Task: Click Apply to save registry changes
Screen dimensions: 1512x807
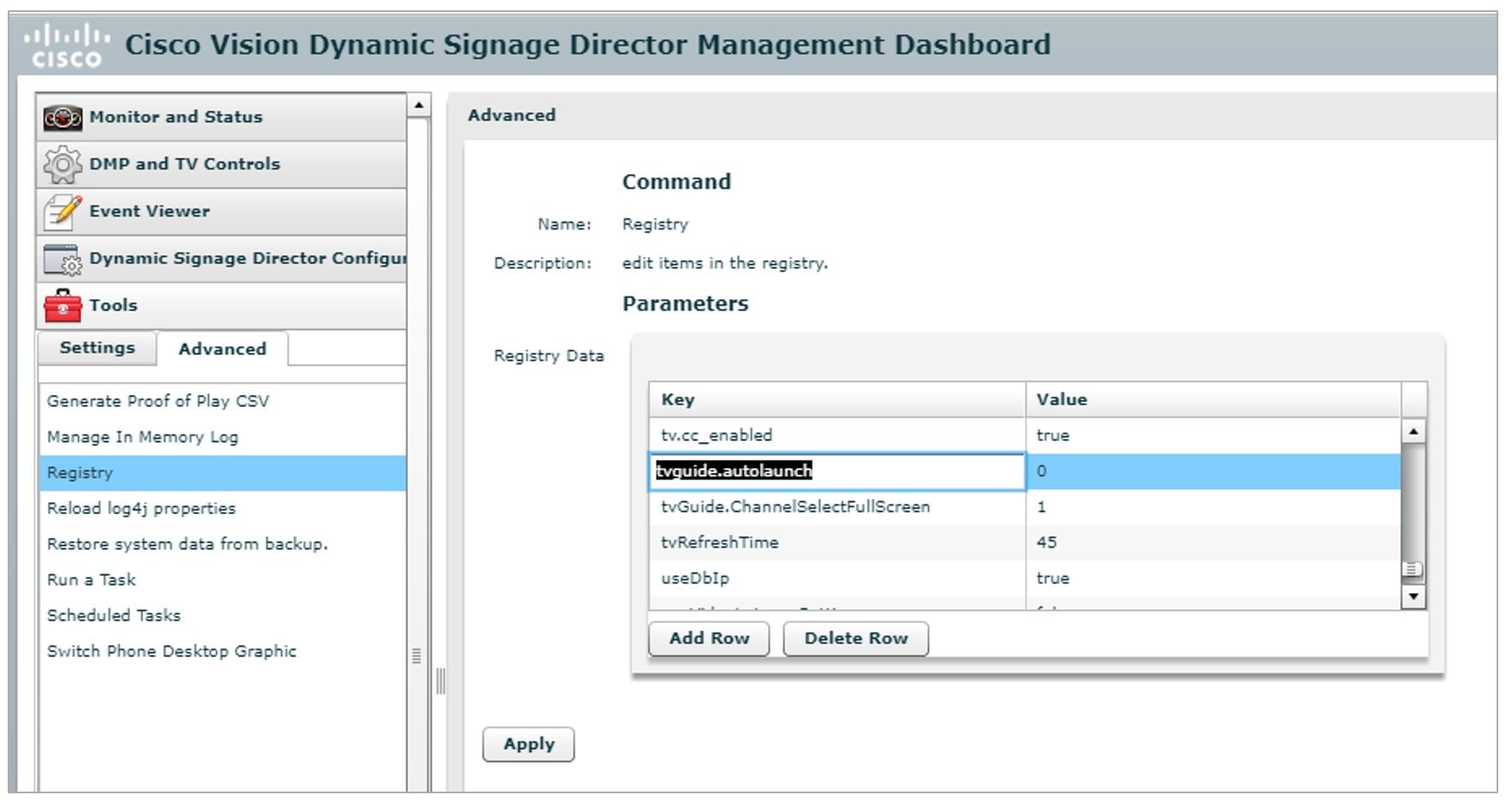Action: click(528, 744)
